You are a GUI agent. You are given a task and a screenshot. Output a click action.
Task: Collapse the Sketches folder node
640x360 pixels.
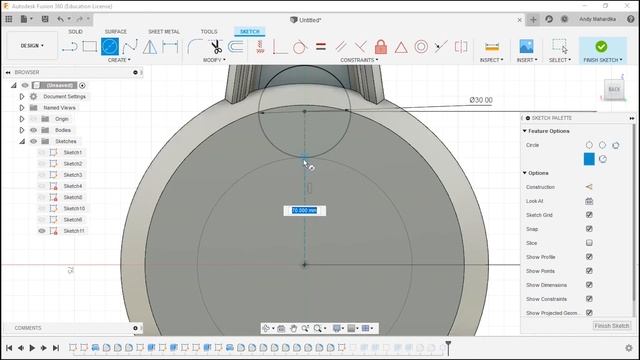[22, 141]
